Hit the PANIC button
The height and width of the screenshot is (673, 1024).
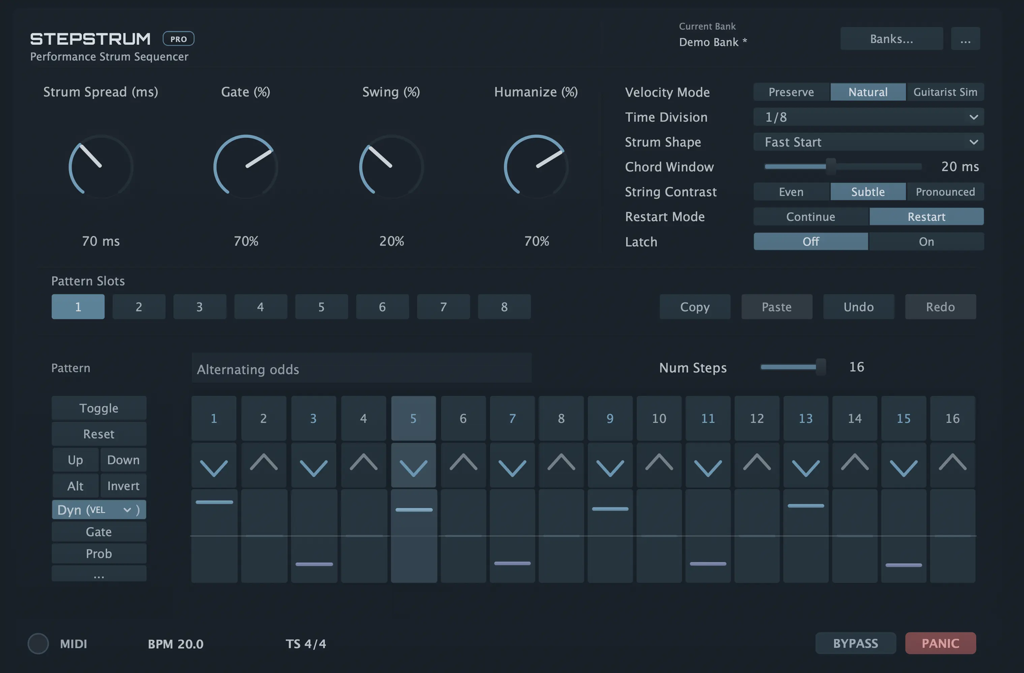[940, 644]
